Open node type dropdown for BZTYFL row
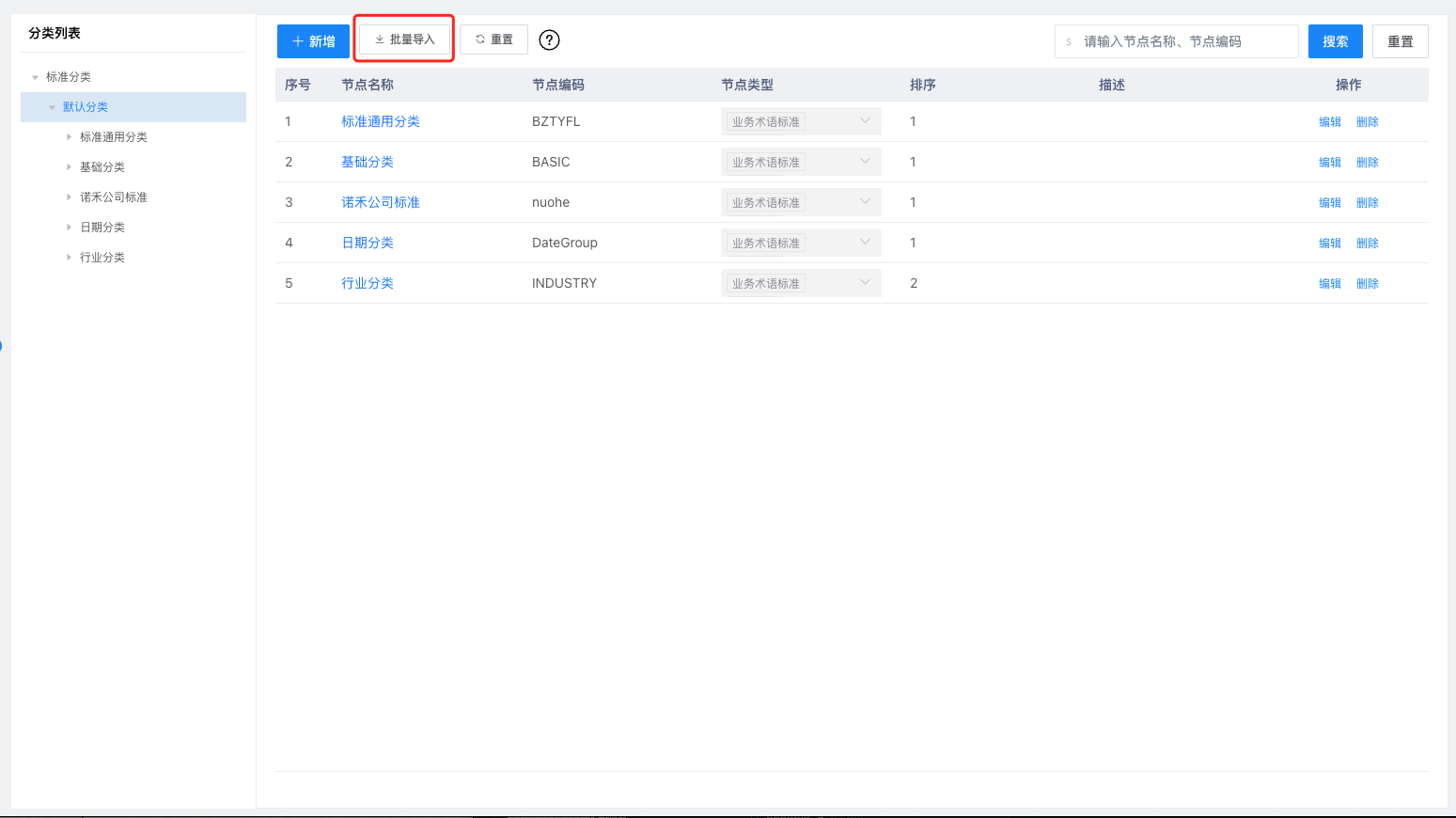The height and width of the screenshot is (818, 1456). tap(801, 121)
